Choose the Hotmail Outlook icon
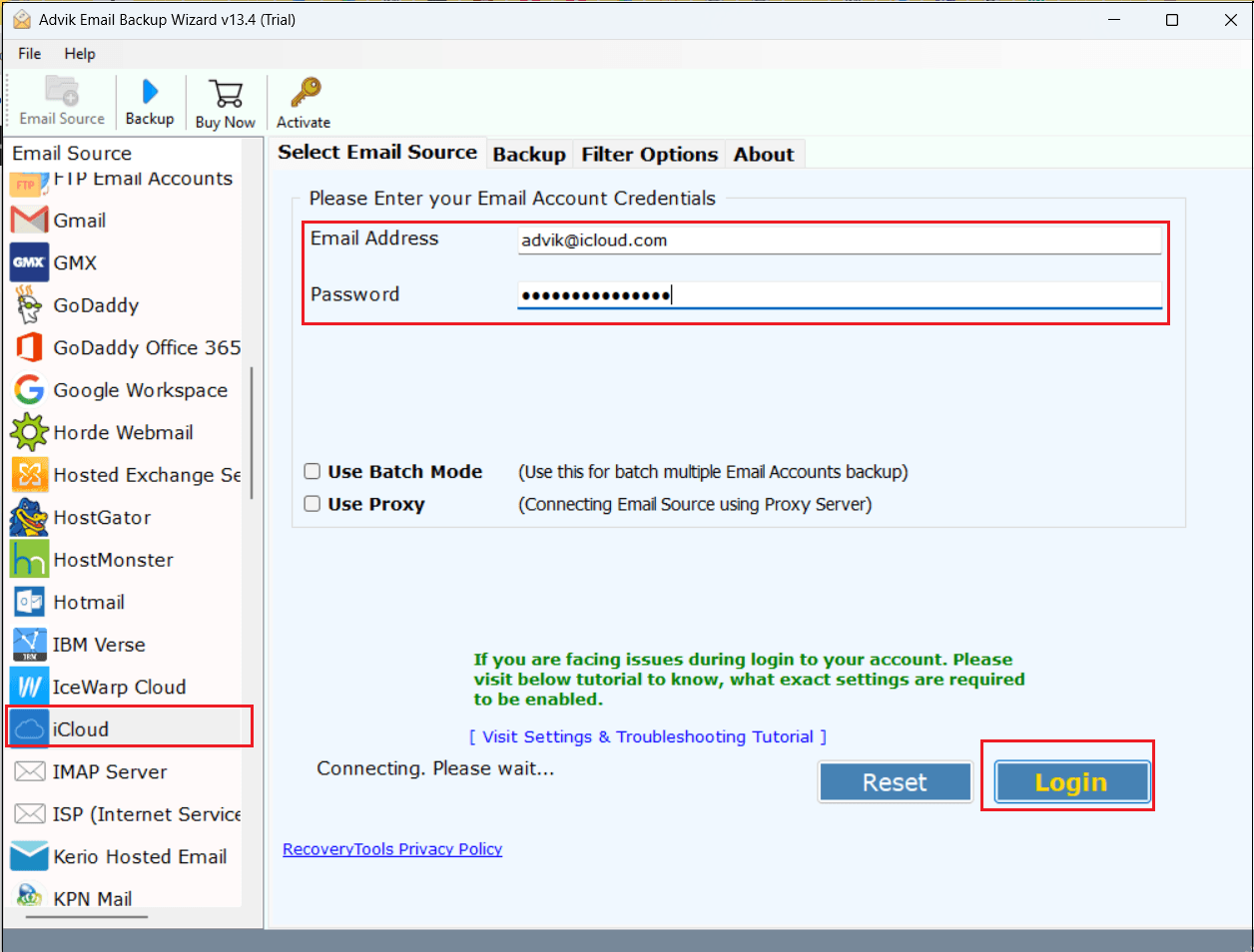This screenshot has width=1254, height=952. point(29,602)
